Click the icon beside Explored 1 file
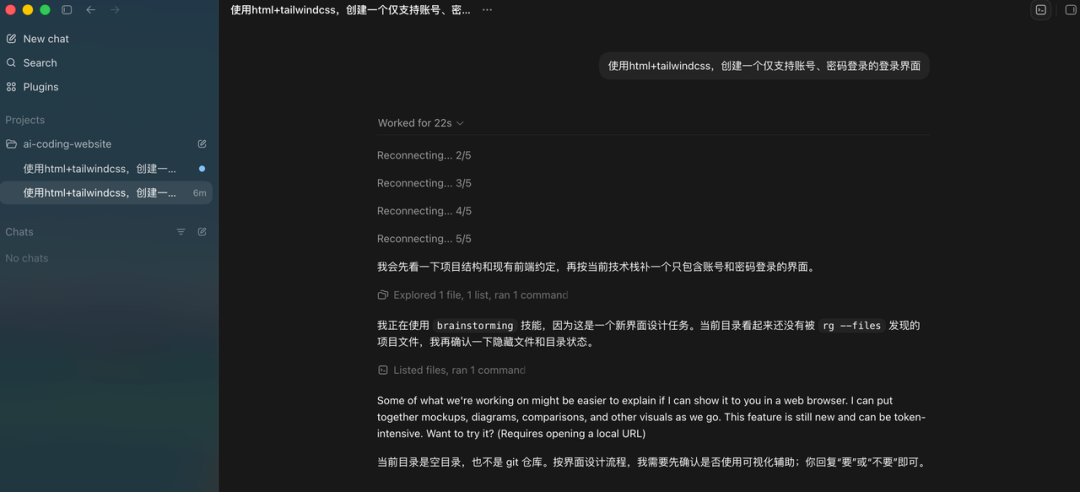This screenshot has width=1080, height=492. click(x=383, y=295)
